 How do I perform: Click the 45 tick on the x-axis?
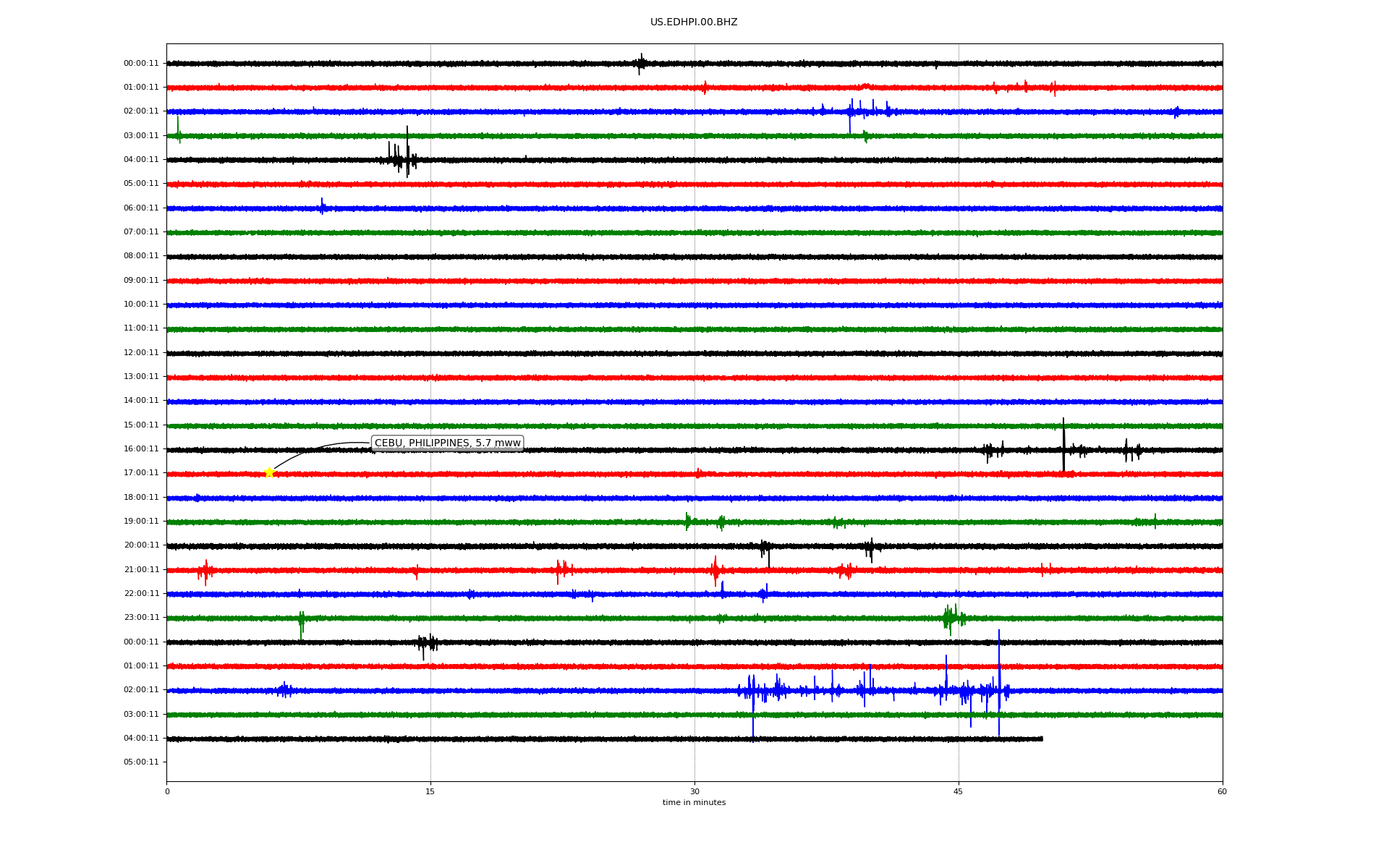point(959,791)
